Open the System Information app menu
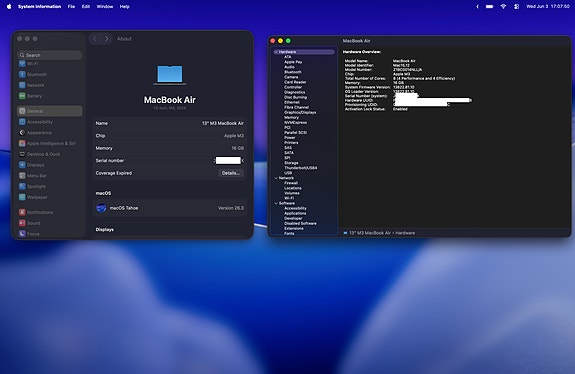 (39, 7)
